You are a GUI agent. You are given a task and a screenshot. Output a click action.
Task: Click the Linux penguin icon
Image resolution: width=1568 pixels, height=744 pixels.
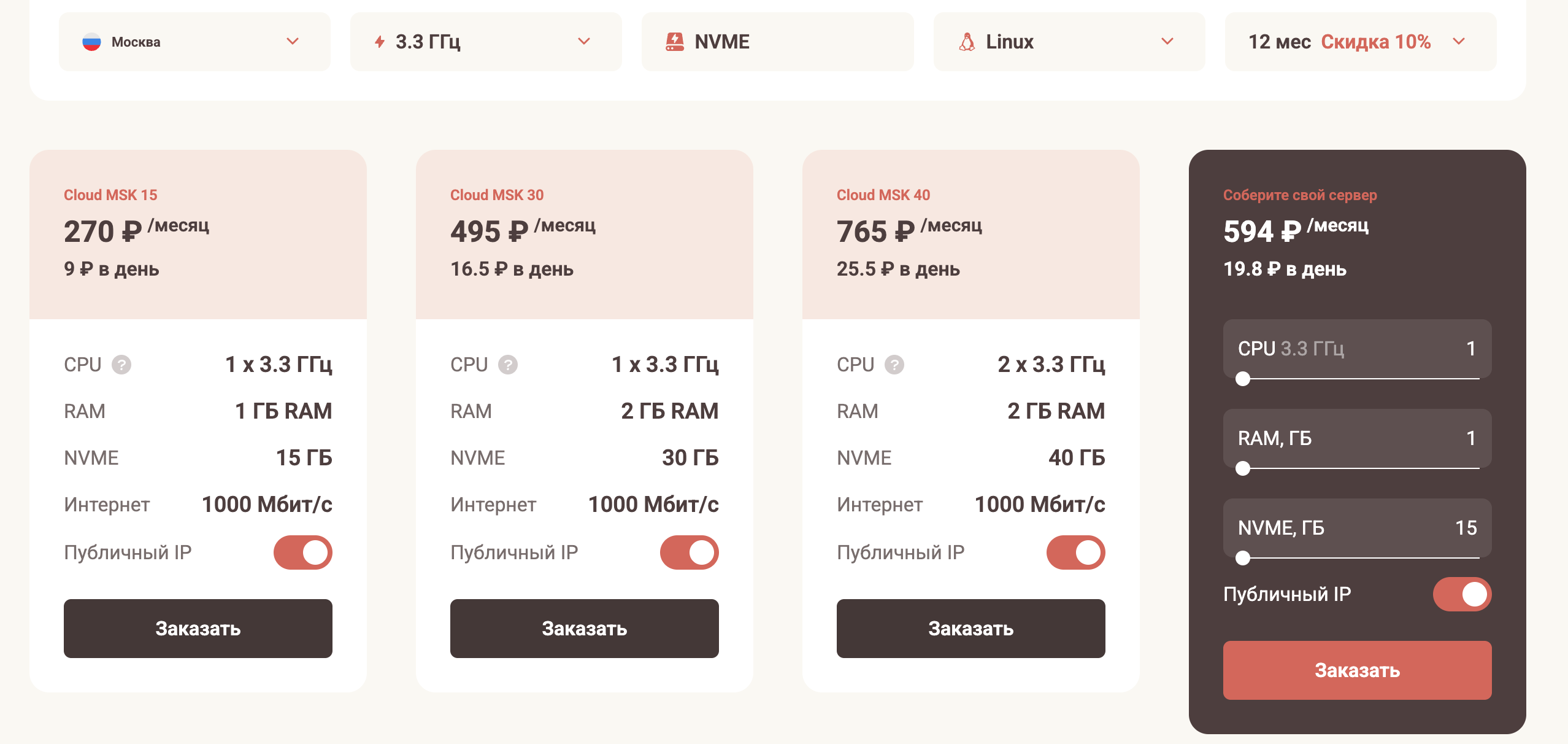[966, 41]
